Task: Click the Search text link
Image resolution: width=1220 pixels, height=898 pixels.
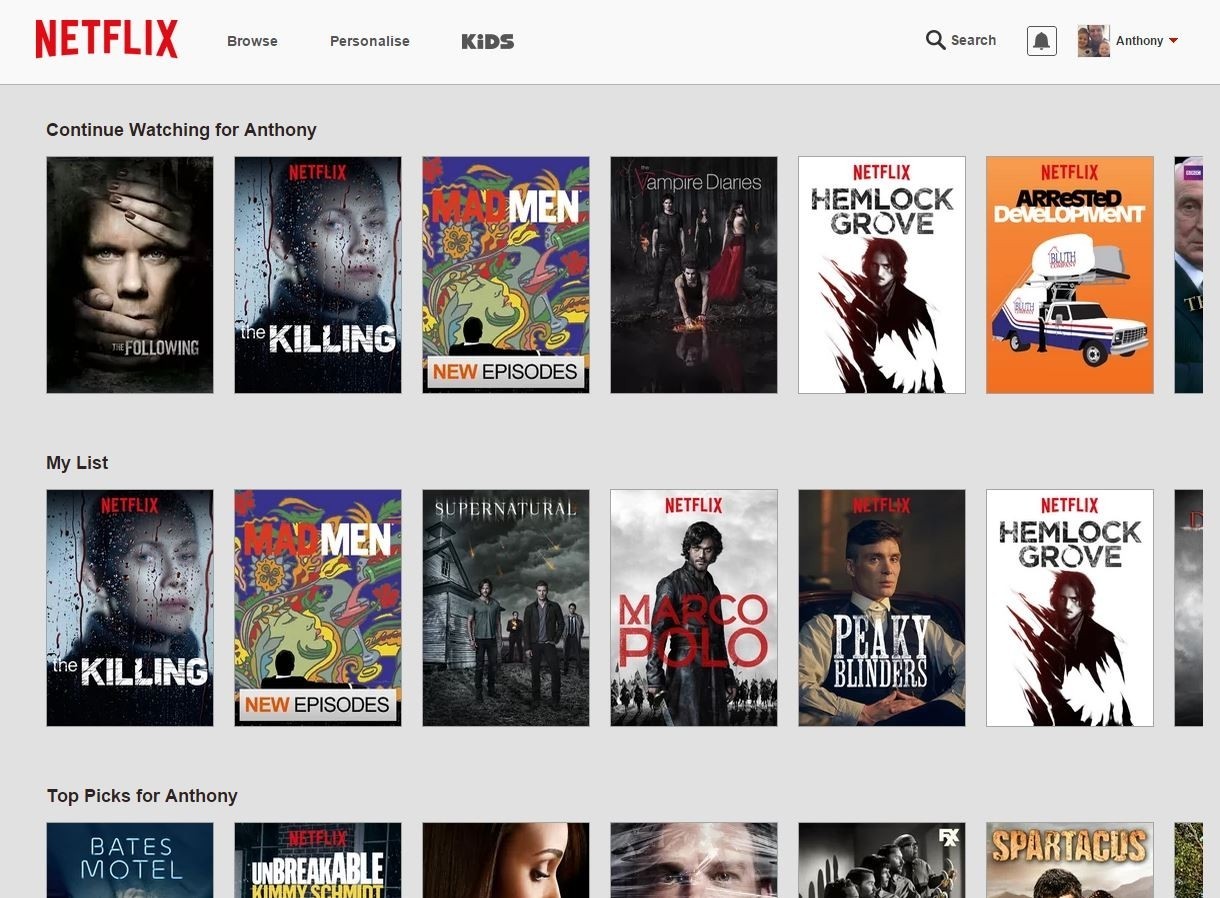Action: pyautogui.click(x=973, y=40)
